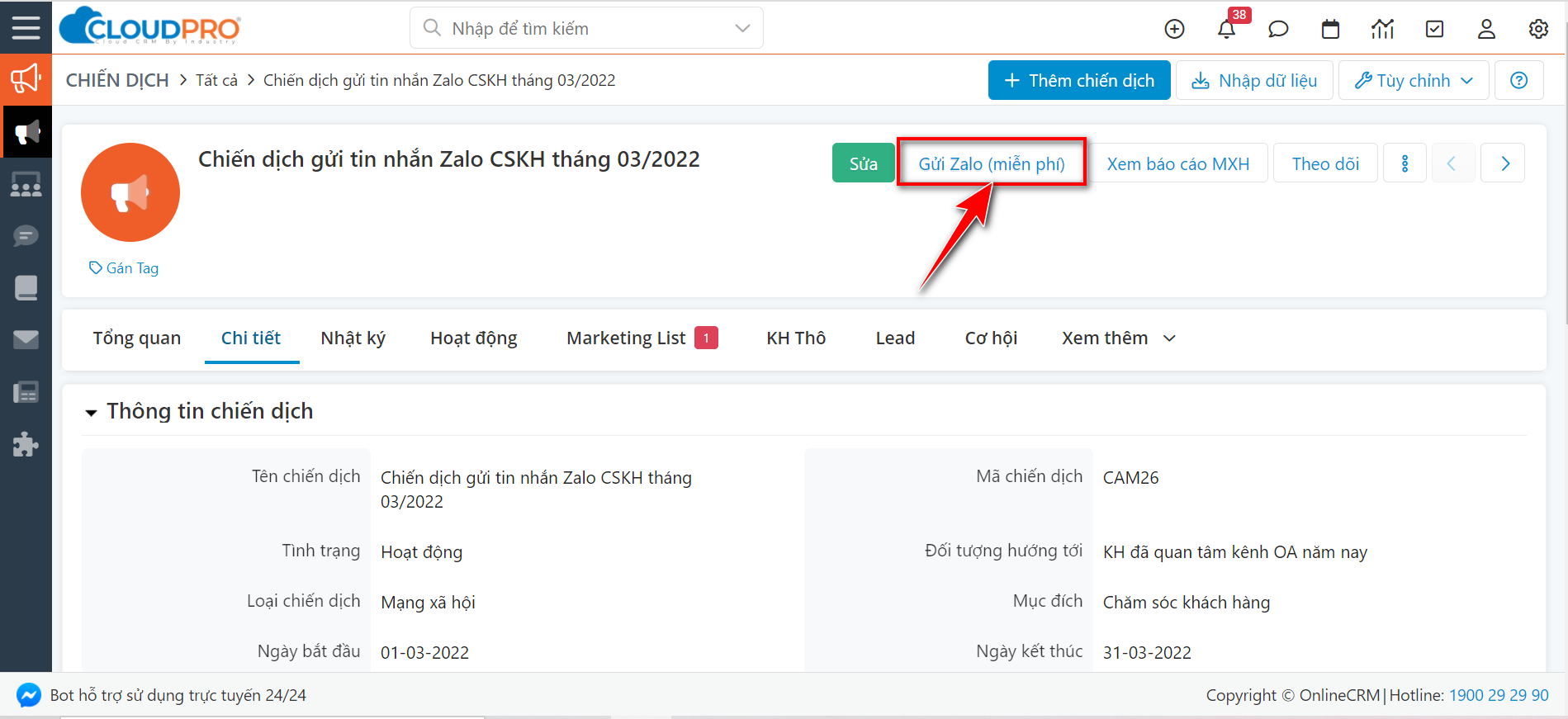Expand the Xem thêm tabs menu
1568x719 pixels.
[1118, 338]
